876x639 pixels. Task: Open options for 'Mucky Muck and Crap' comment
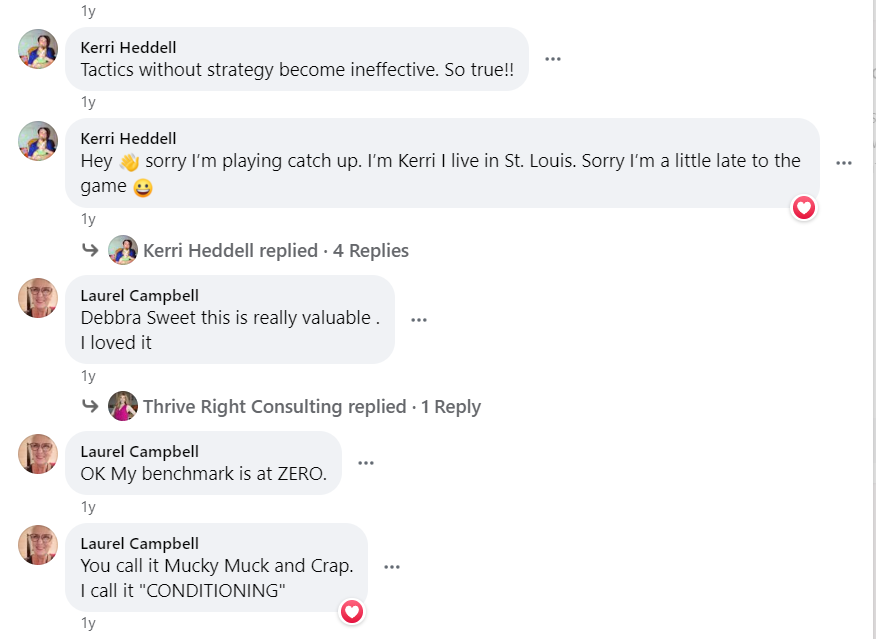392,567
